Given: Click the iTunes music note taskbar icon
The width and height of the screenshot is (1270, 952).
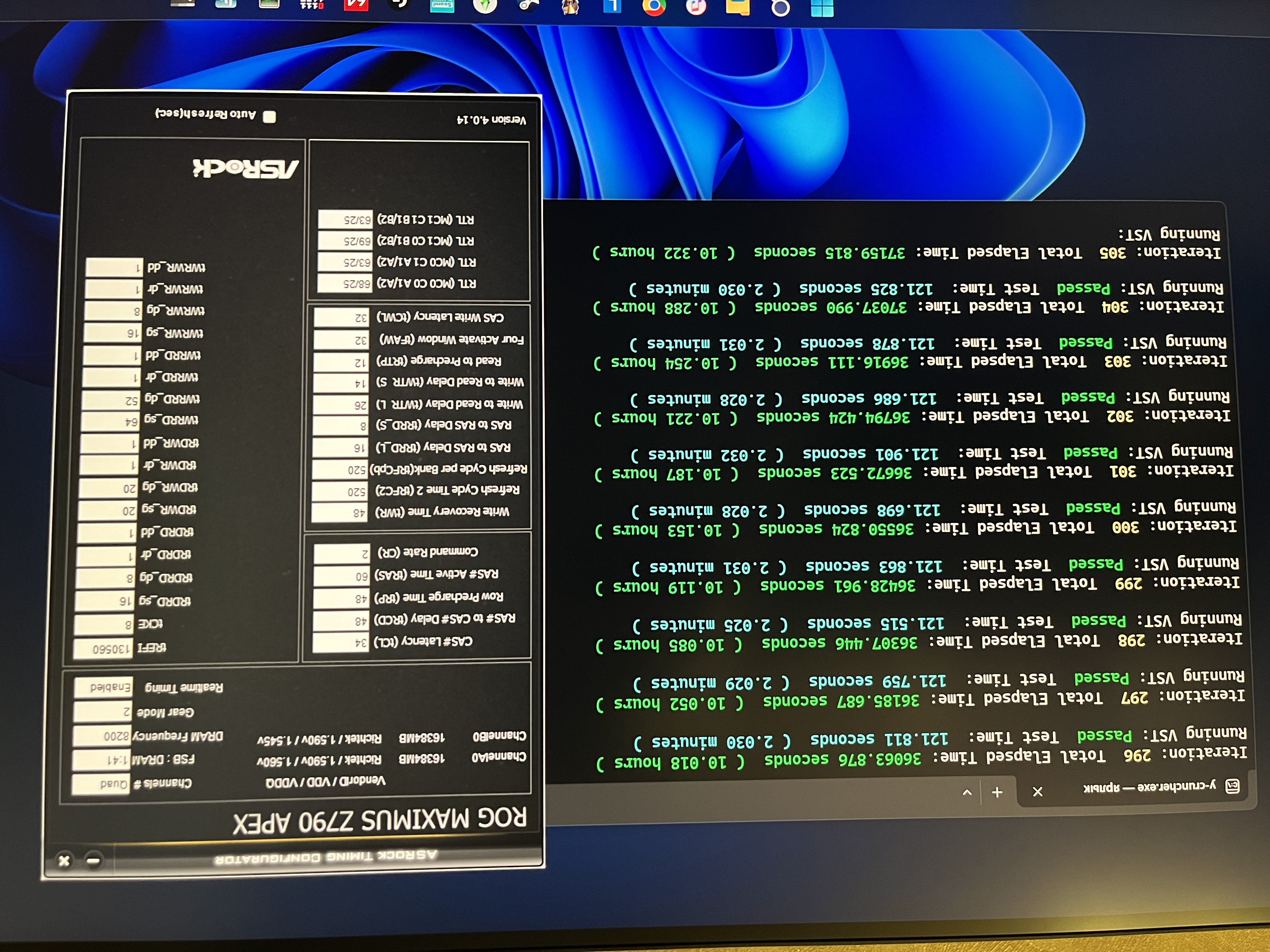Looking at the screenshot, I should tap(696, 7).
